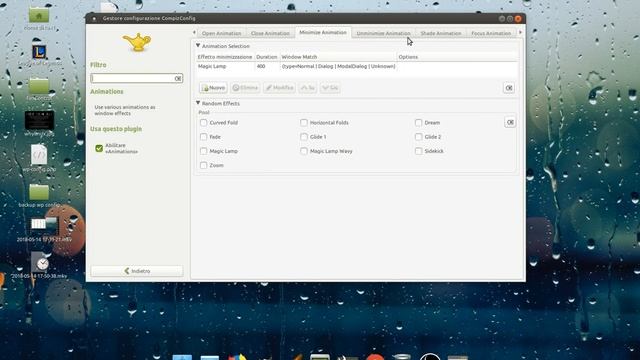640x360 pixels.
Task: Click the 400 duration value
Action: (x=261, y=66)
